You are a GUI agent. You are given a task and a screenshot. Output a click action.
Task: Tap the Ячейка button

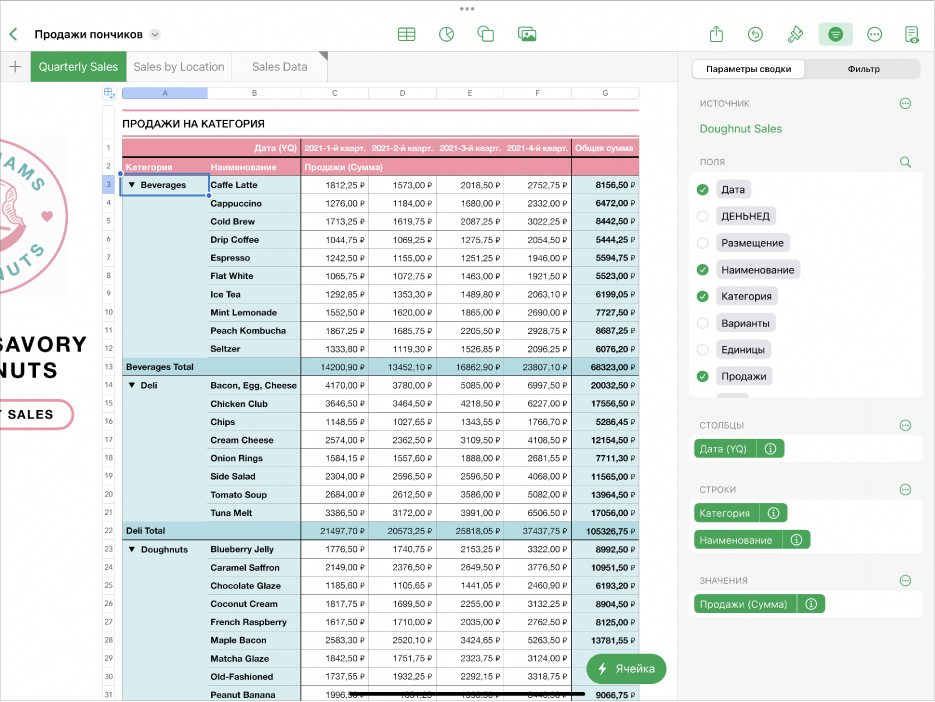[x=625, y=669]
